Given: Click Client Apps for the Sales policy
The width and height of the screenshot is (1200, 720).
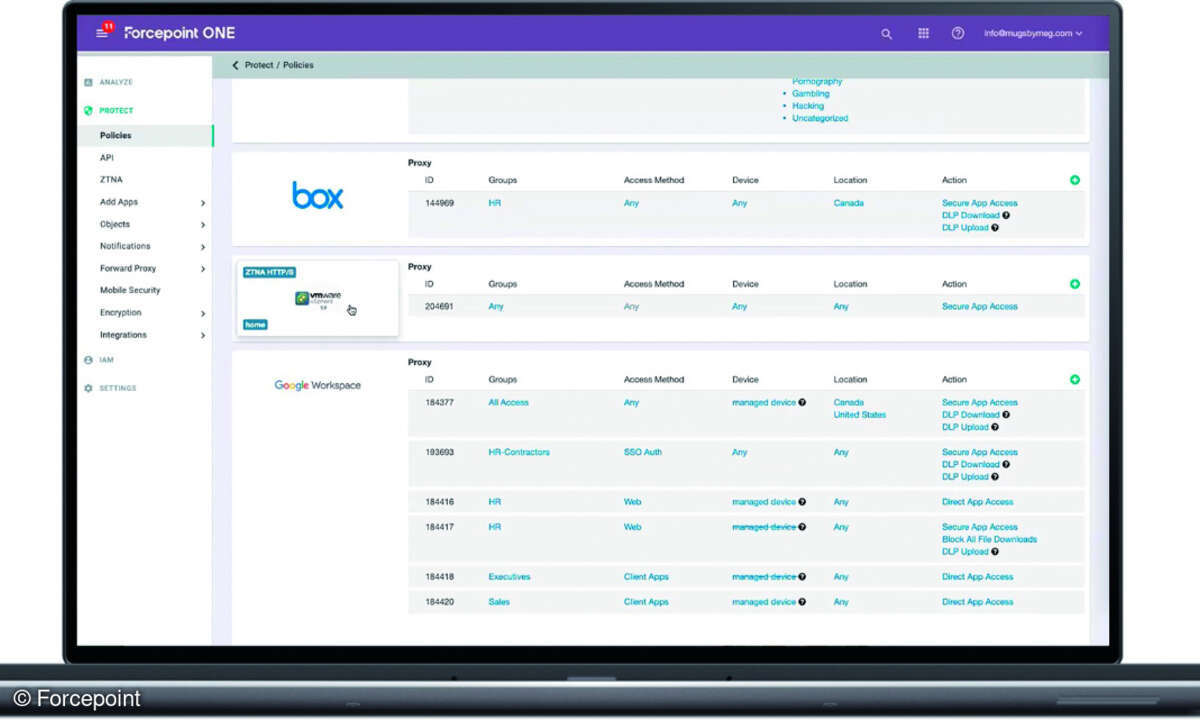Looking at the screenshot, I should [646, 602].
